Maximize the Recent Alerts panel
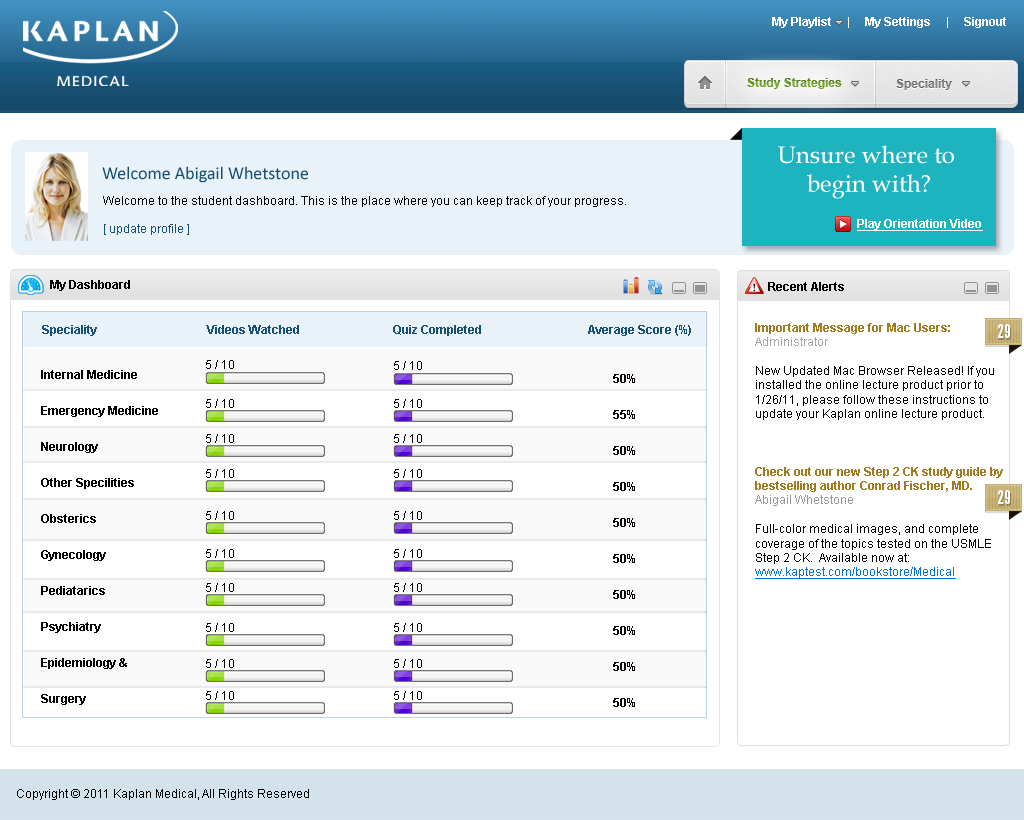 click(x=992, y=288)
